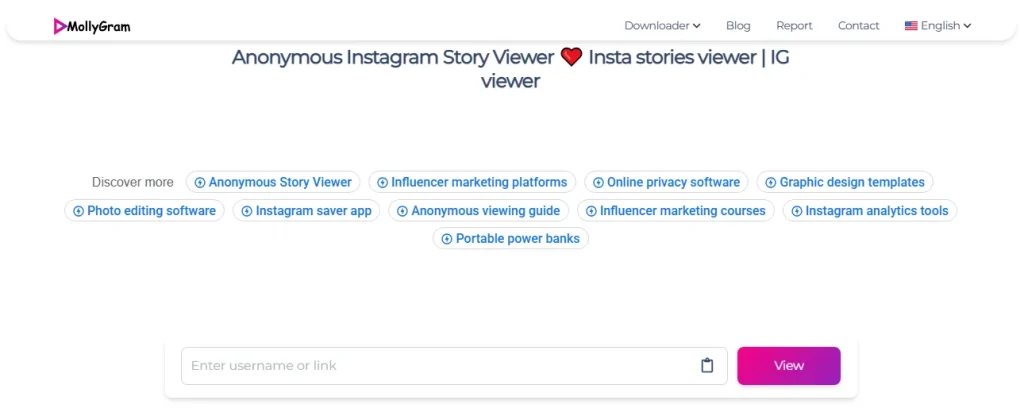Click the plus icon beside Online privacy software
1024x408 pixels.
pyautogui.click(x=598, y=183)
